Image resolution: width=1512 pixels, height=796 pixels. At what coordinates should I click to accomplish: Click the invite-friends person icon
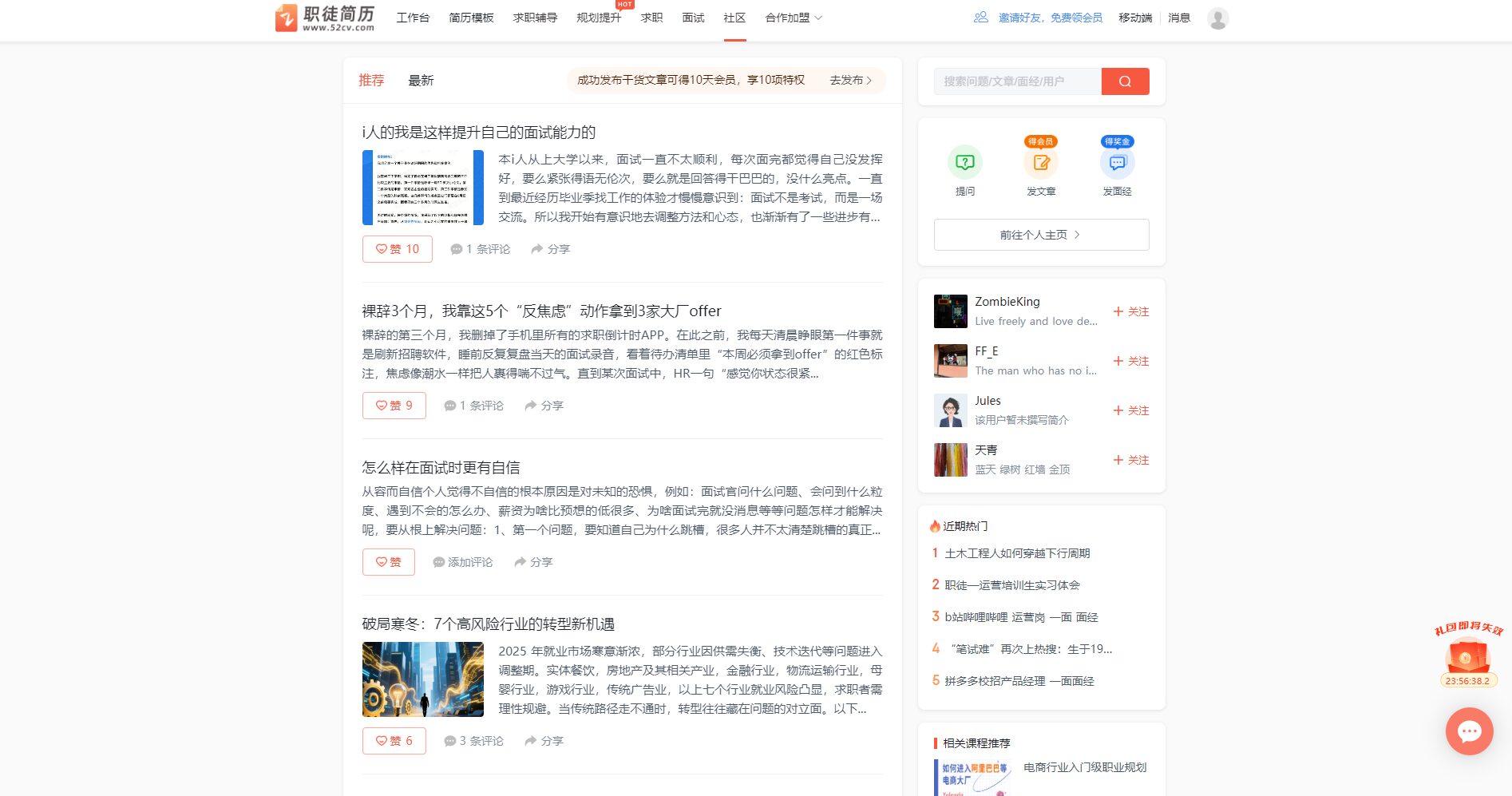[980, 17]
